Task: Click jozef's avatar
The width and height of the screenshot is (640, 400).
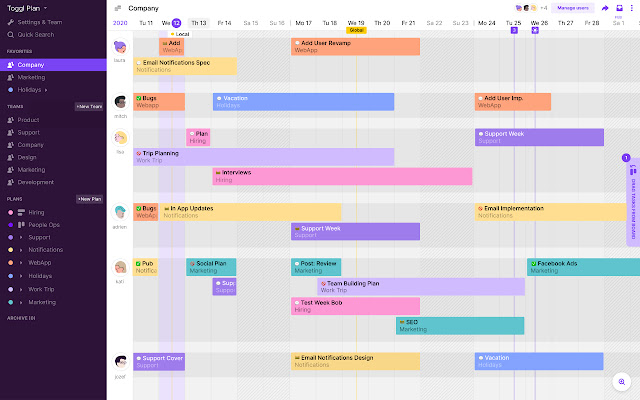Action: [120, 362]
